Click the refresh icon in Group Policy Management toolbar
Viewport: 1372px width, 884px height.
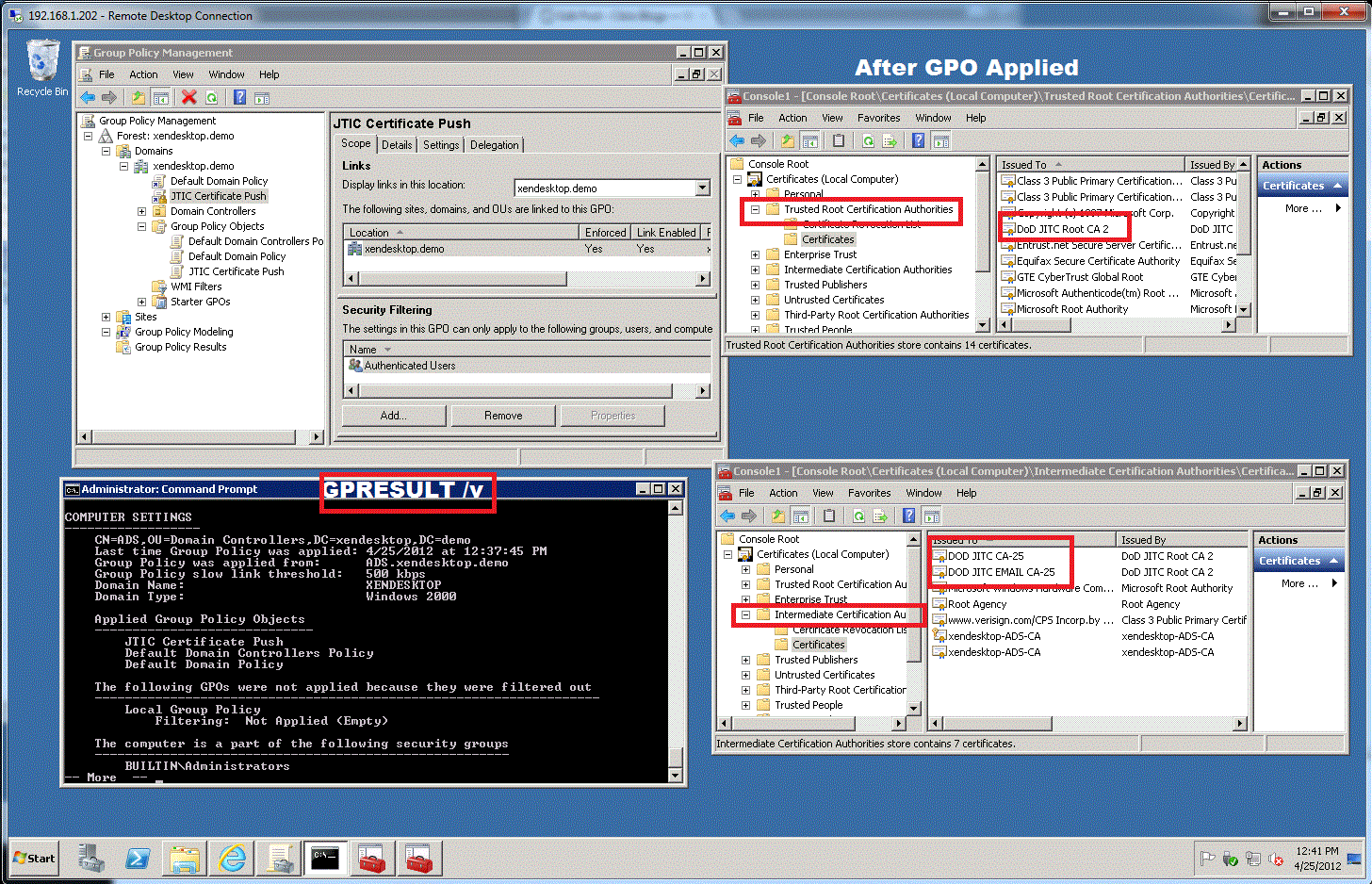click(x=212, y=97)
